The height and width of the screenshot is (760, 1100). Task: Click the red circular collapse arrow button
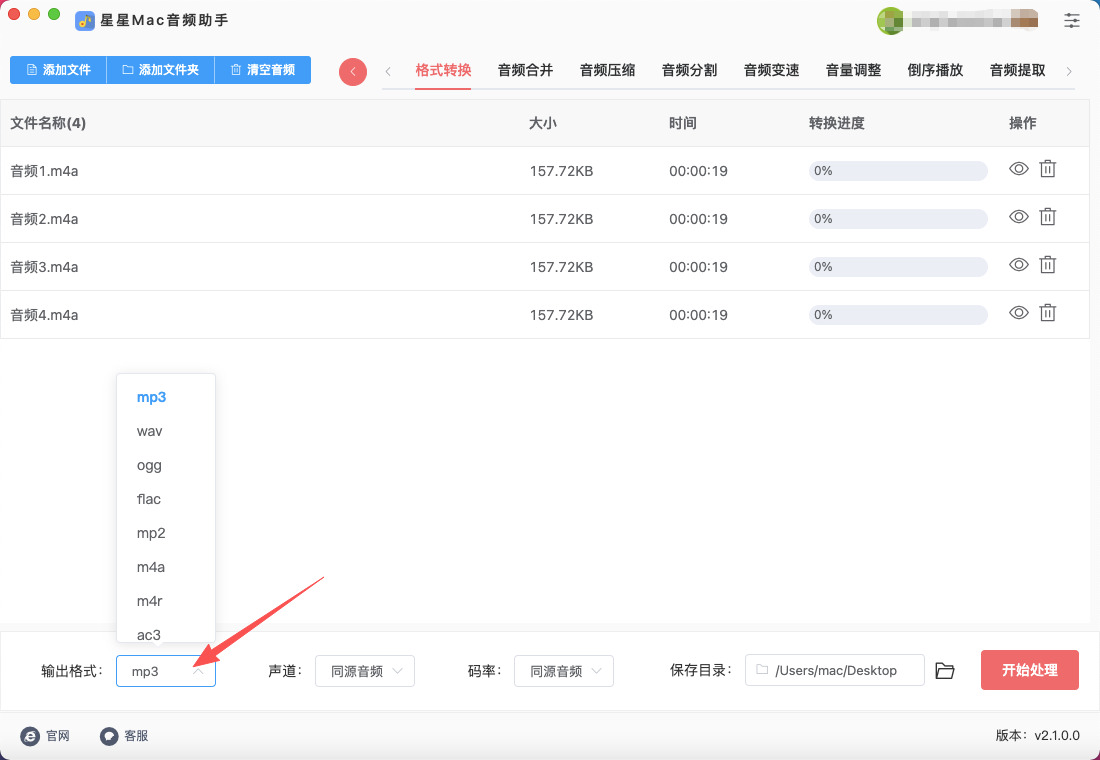[x=353, y=71]
